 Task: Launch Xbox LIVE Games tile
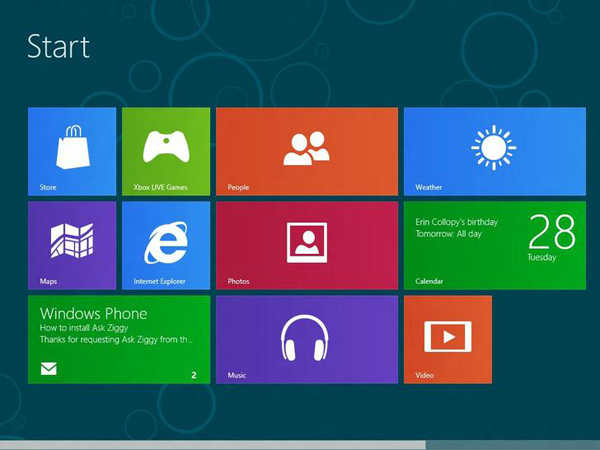pyautogui.click(x=166, y=152)
